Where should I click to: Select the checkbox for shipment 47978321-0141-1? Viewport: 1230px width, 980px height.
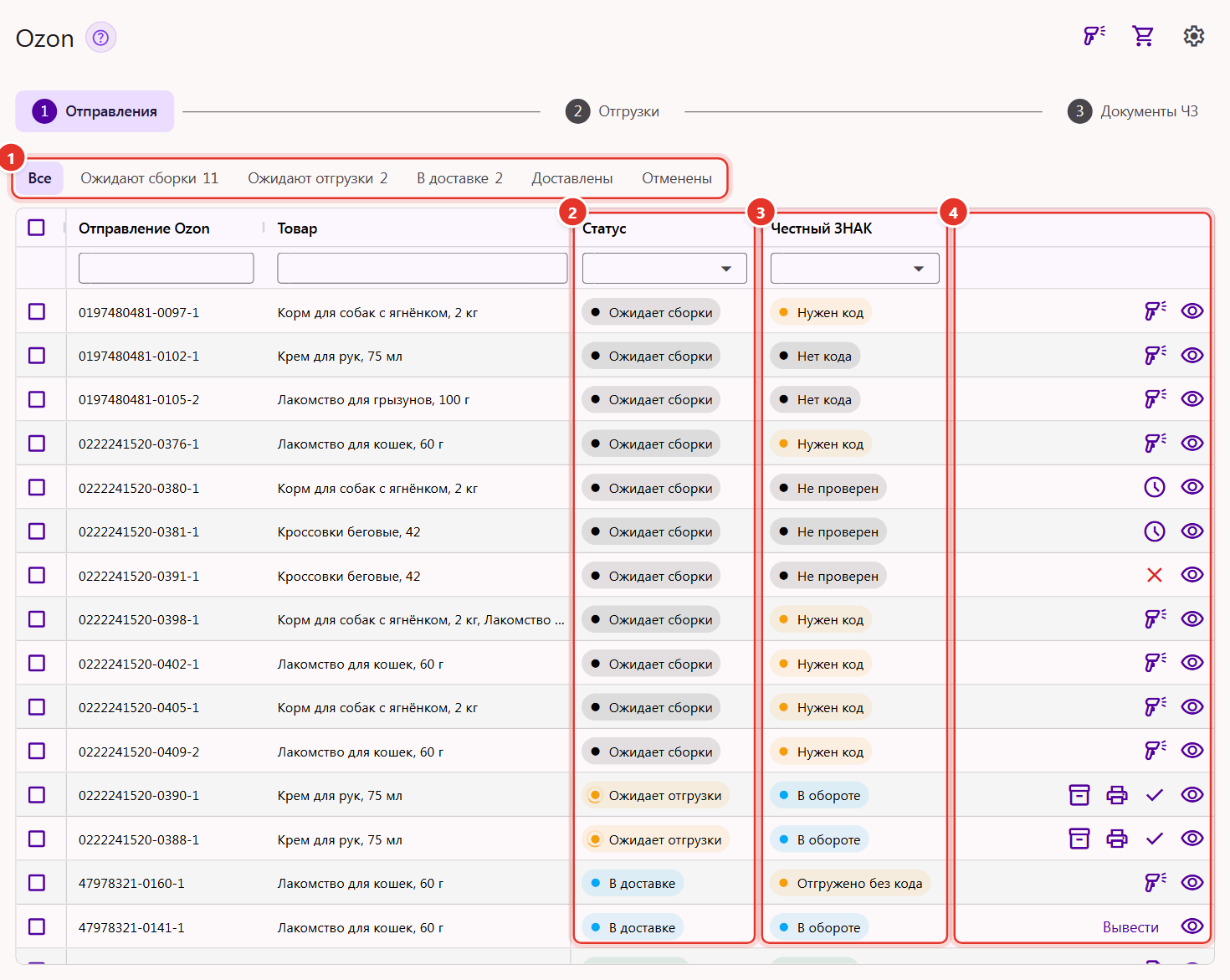click(x=37, y=926)
